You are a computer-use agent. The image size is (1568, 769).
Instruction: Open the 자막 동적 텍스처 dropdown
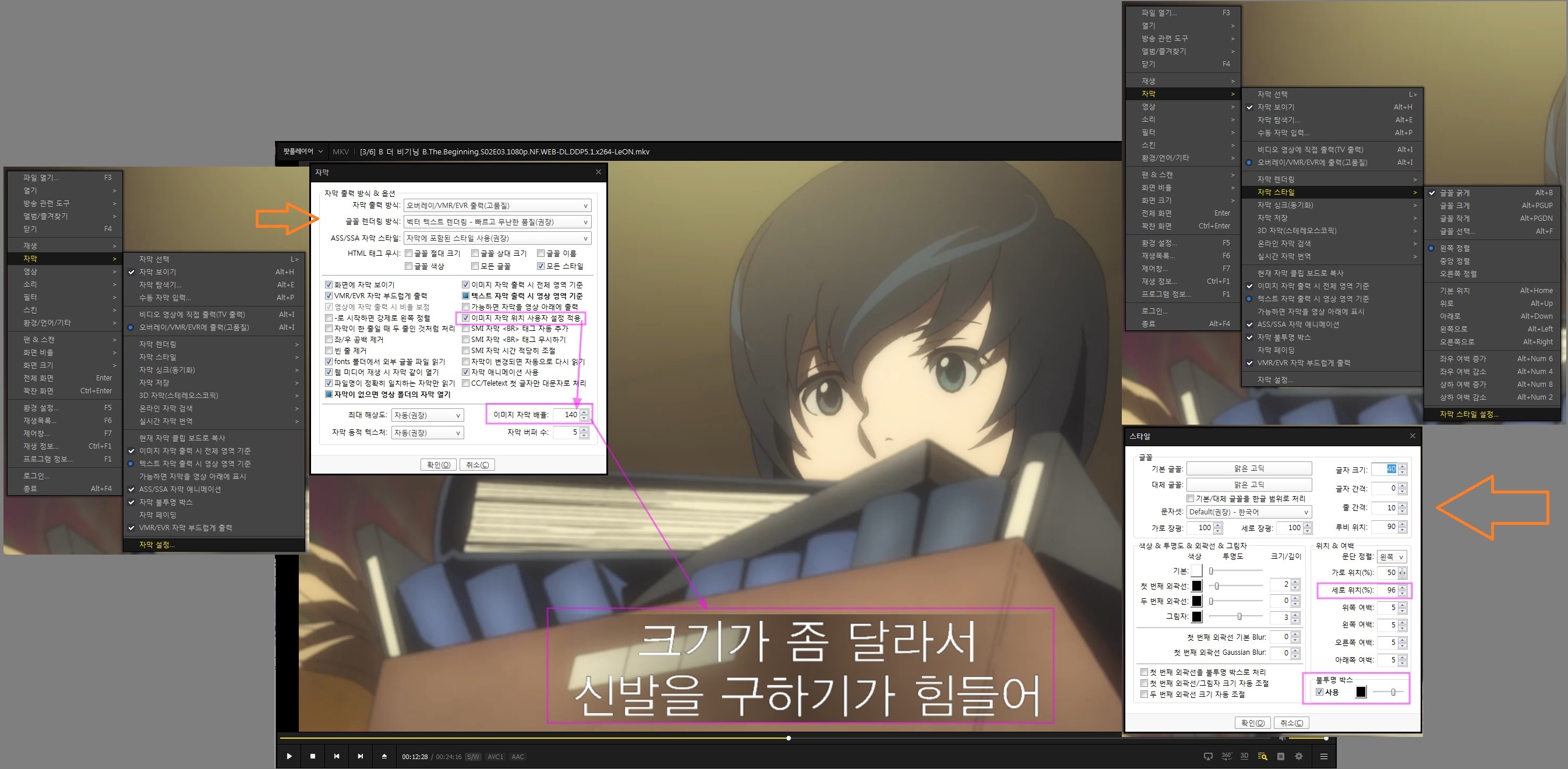point(428,432)
